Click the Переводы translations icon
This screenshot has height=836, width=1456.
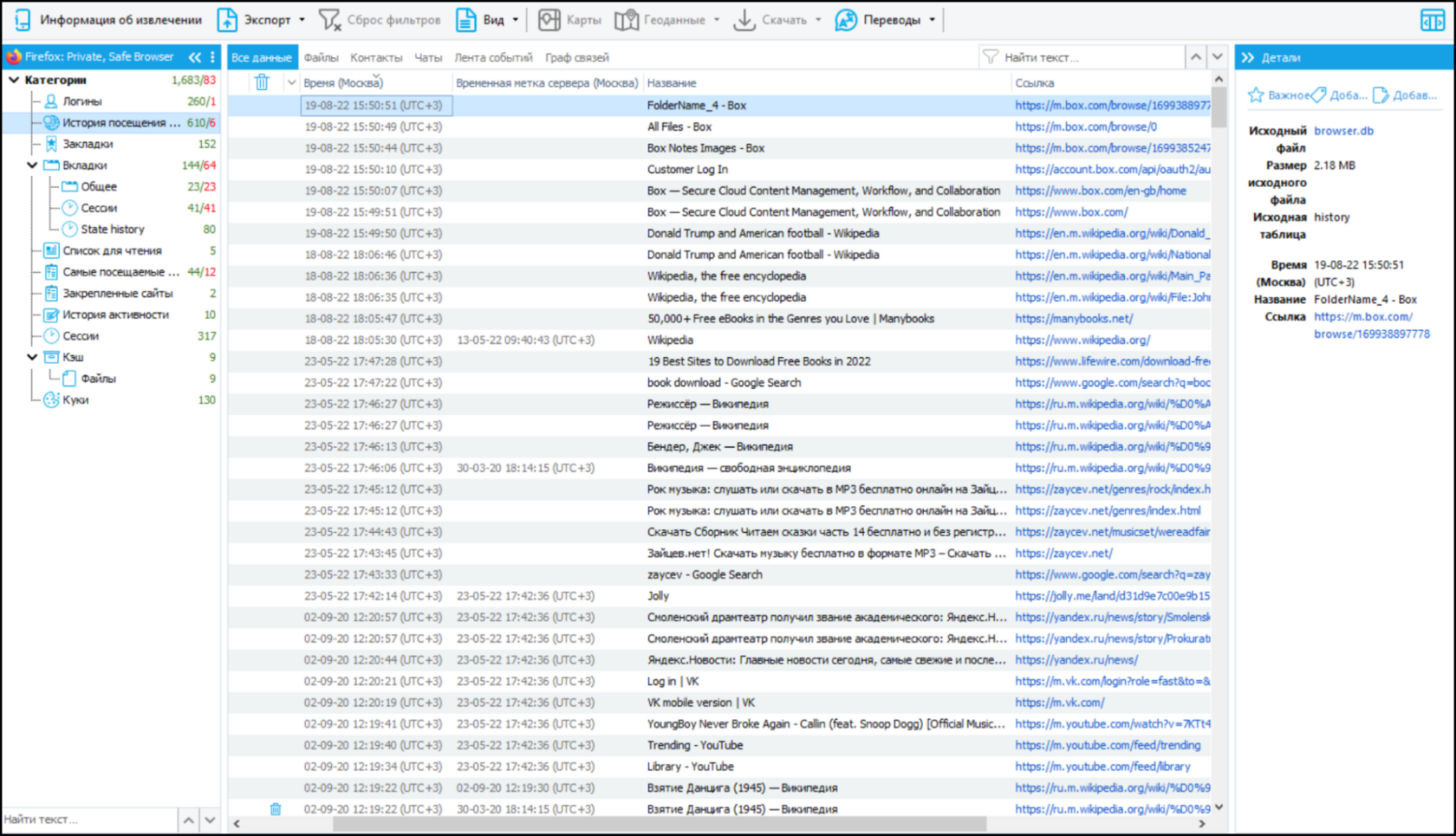point(846,20)
